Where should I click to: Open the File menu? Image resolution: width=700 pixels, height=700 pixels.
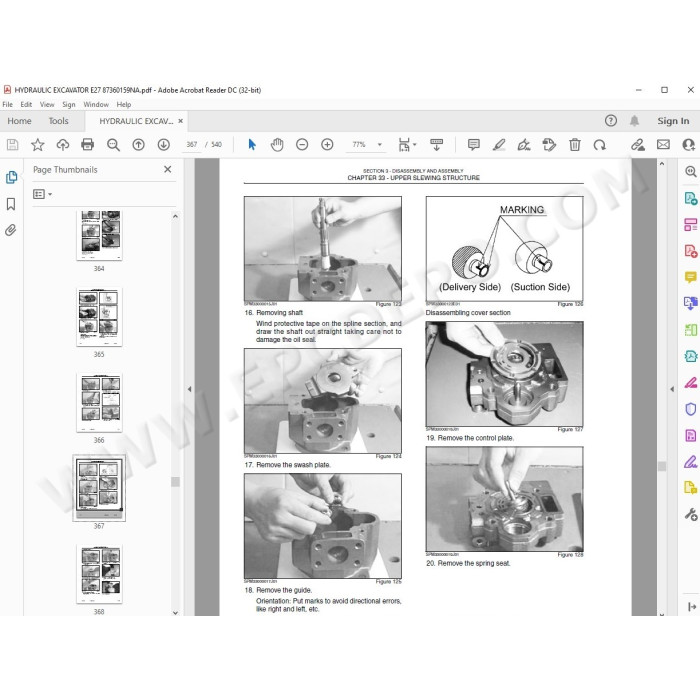click(8, 104)
